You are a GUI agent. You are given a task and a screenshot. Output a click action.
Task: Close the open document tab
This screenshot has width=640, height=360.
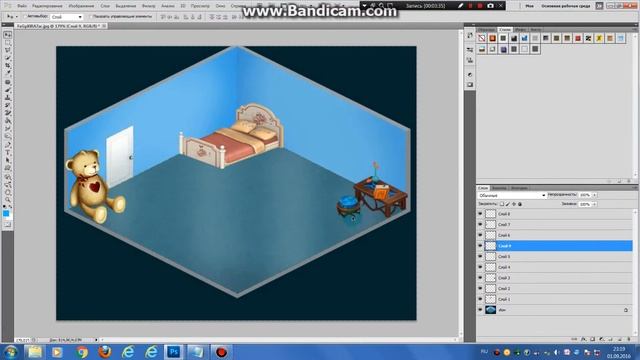(104, 26)
